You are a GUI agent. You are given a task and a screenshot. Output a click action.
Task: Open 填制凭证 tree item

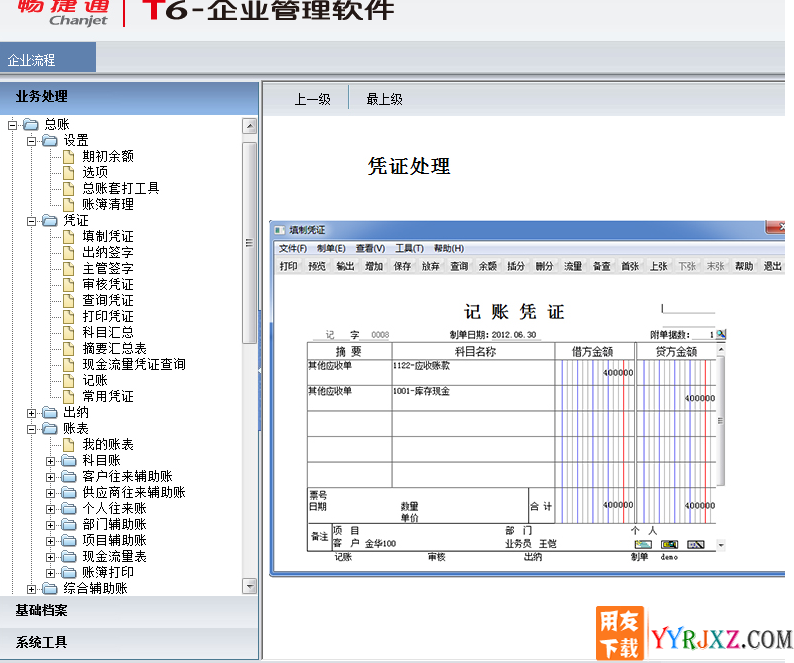point(108,237)
